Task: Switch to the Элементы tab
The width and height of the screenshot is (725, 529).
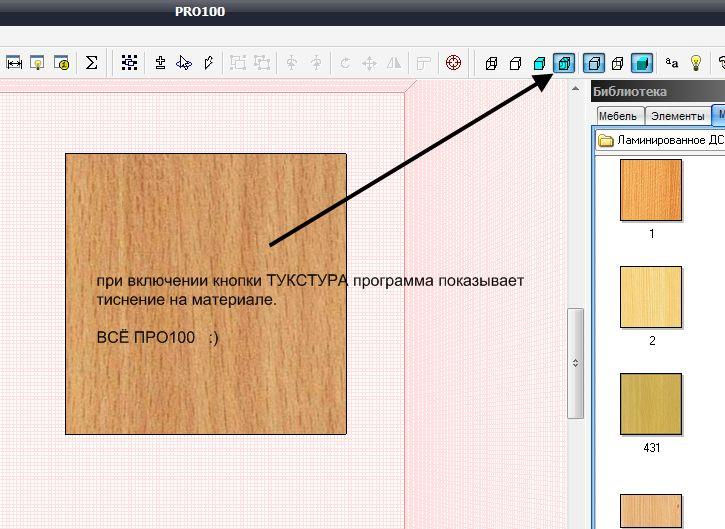Action: click(x=677, y=116)
